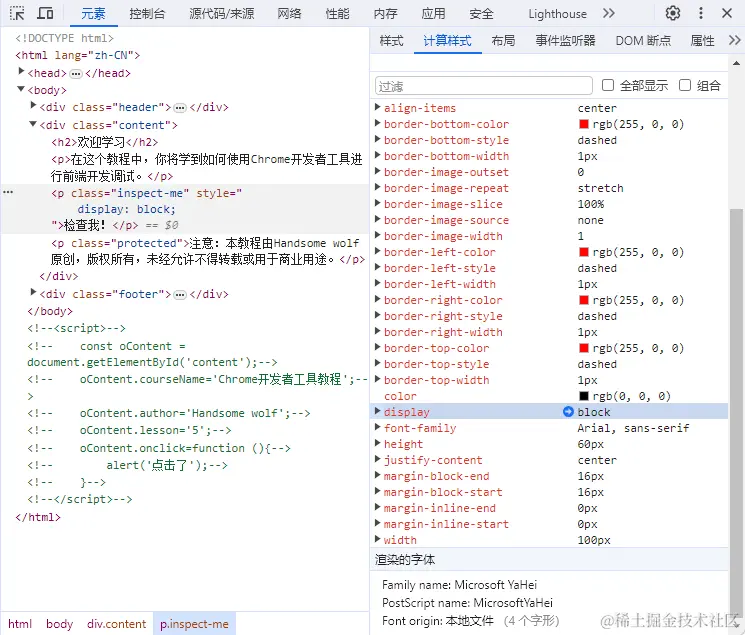
Task: Switch to the 应用 tab
Action: 433,14
